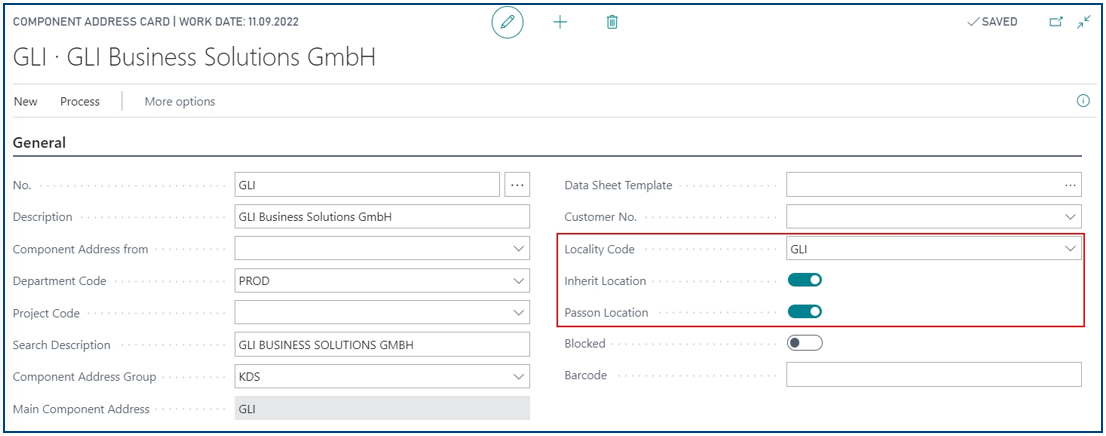Open the info factbox icon
The width and height of the screenshot is (1106, 436).
pos(1083,101)
